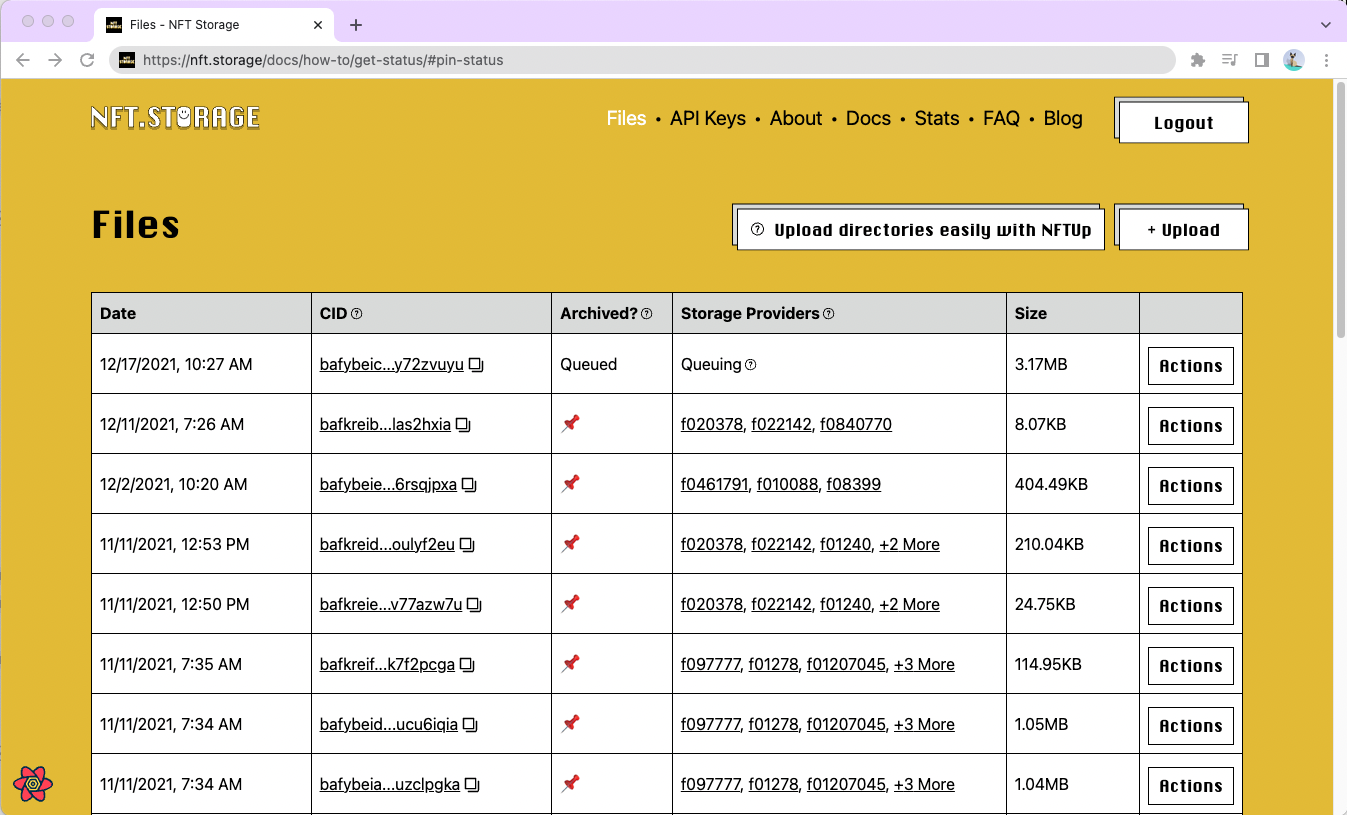Click the NFT.STORAGE logo
Image resolution: width=1347 pixels, height=815 pixels.
[x=175, y=117]
